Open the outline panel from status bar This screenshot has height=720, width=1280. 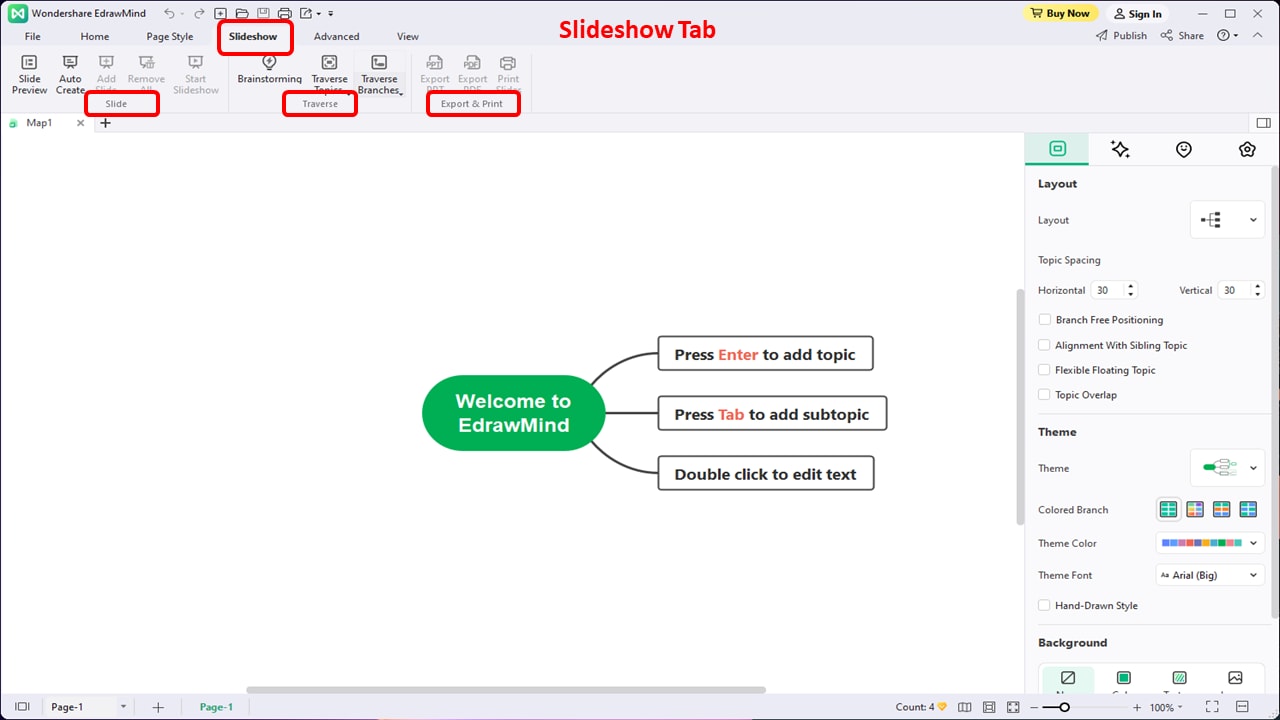[22, 707]
